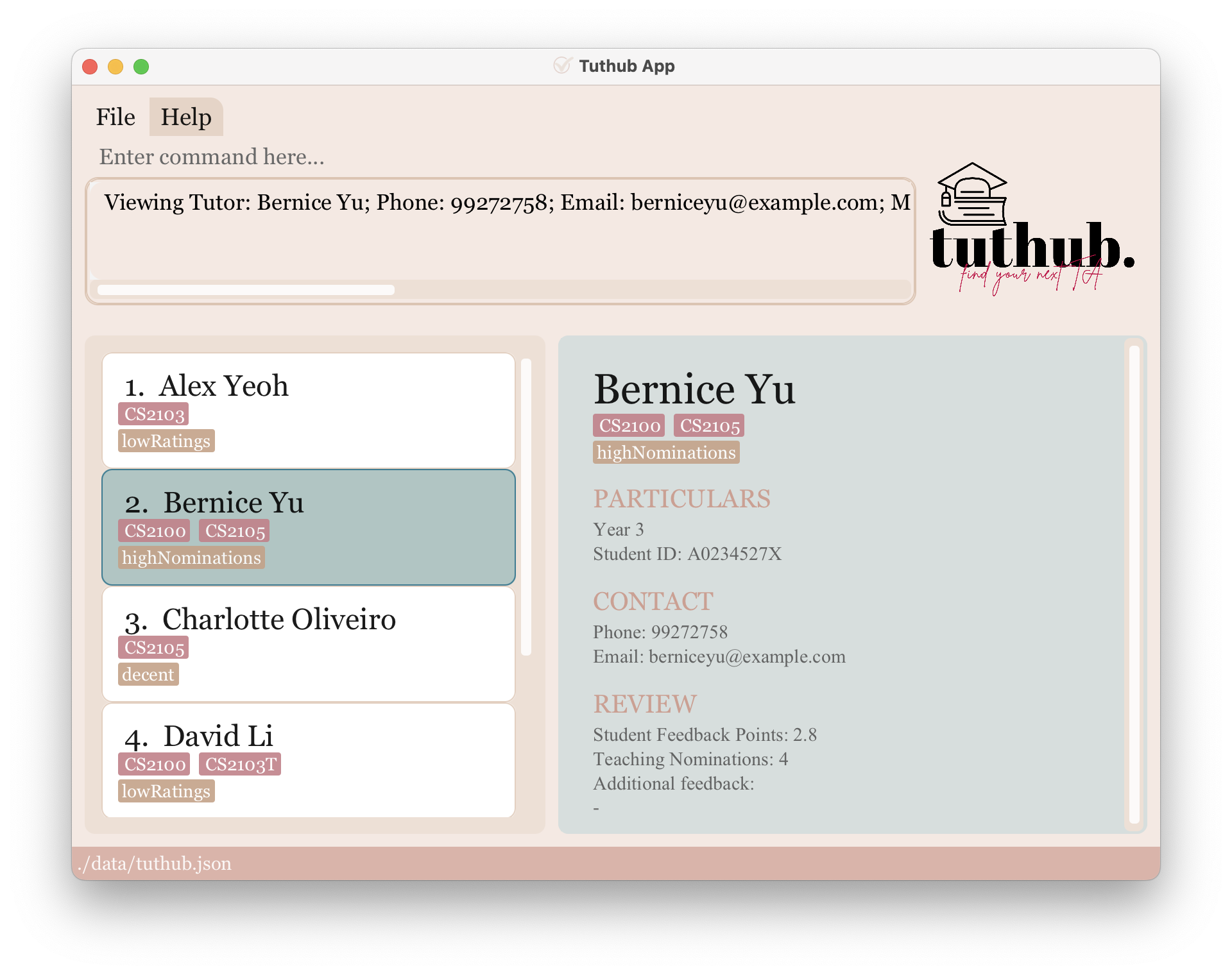
Task: Click the PARTICULARS section heading
Action: click(681, 499)
